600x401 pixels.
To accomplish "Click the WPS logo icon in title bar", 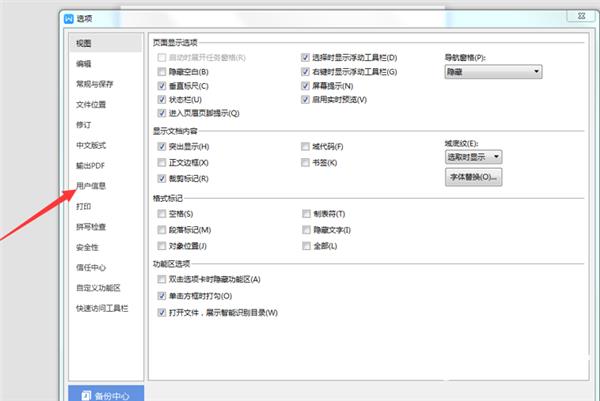I will [68, 19].
